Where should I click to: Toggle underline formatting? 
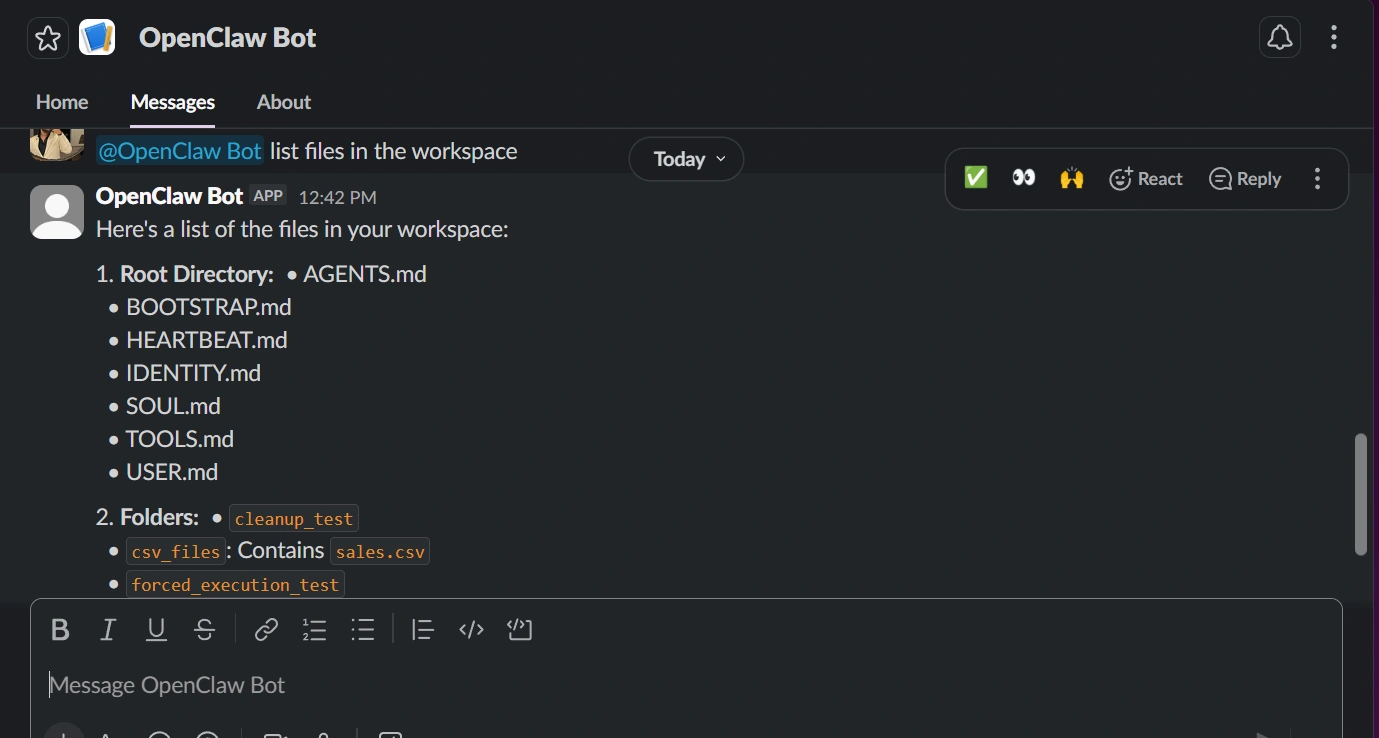156,629
